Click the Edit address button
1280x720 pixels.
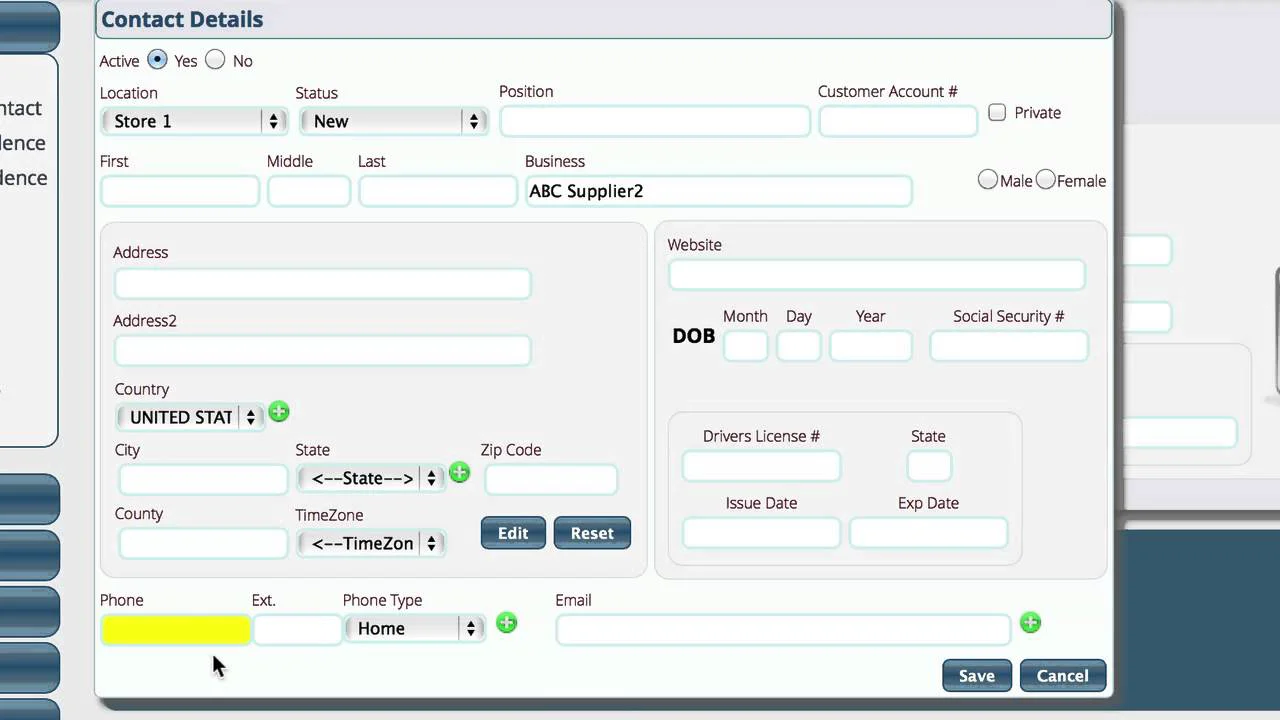513,533
